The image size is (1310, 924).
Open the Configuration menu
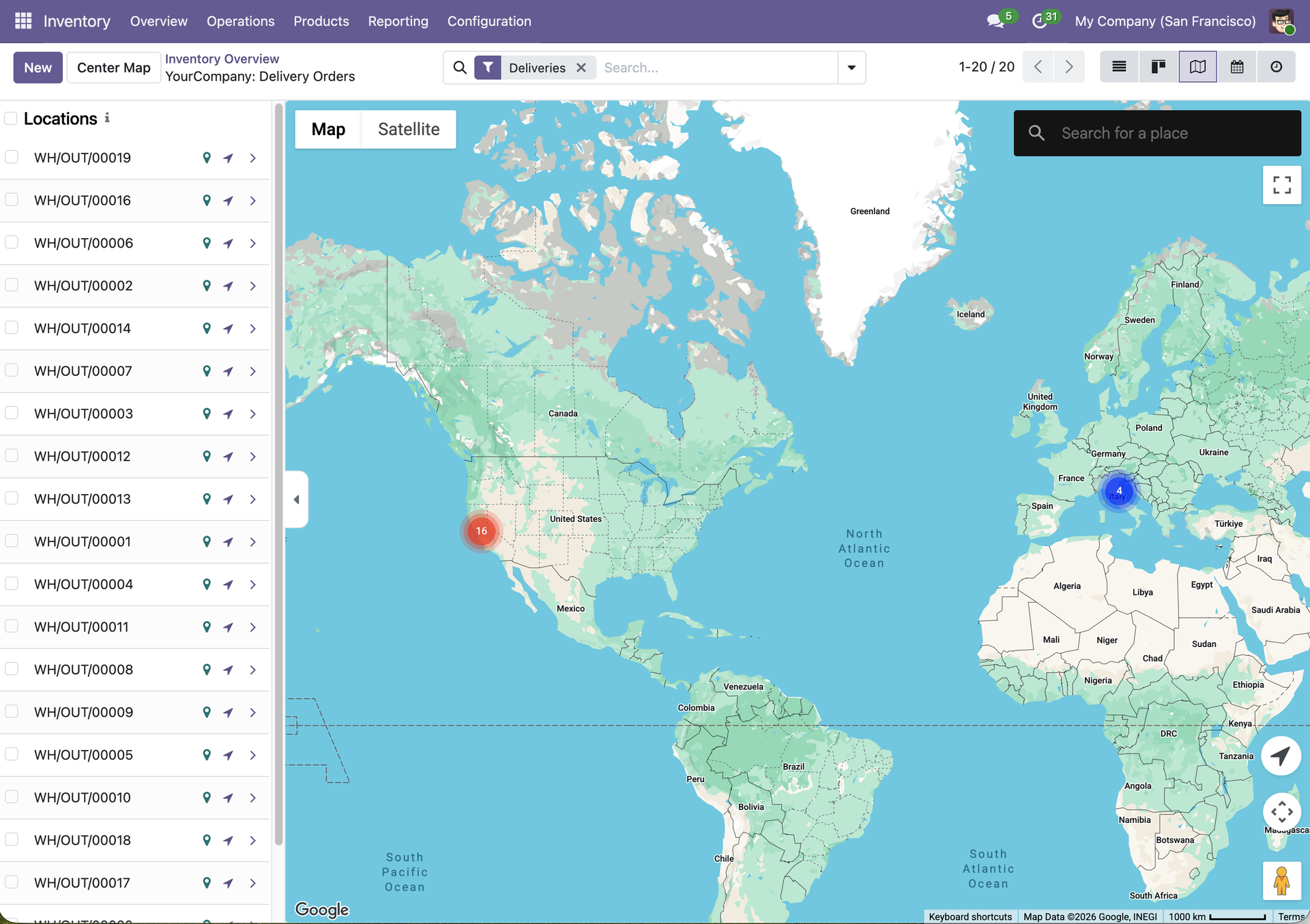click(489, 21)
